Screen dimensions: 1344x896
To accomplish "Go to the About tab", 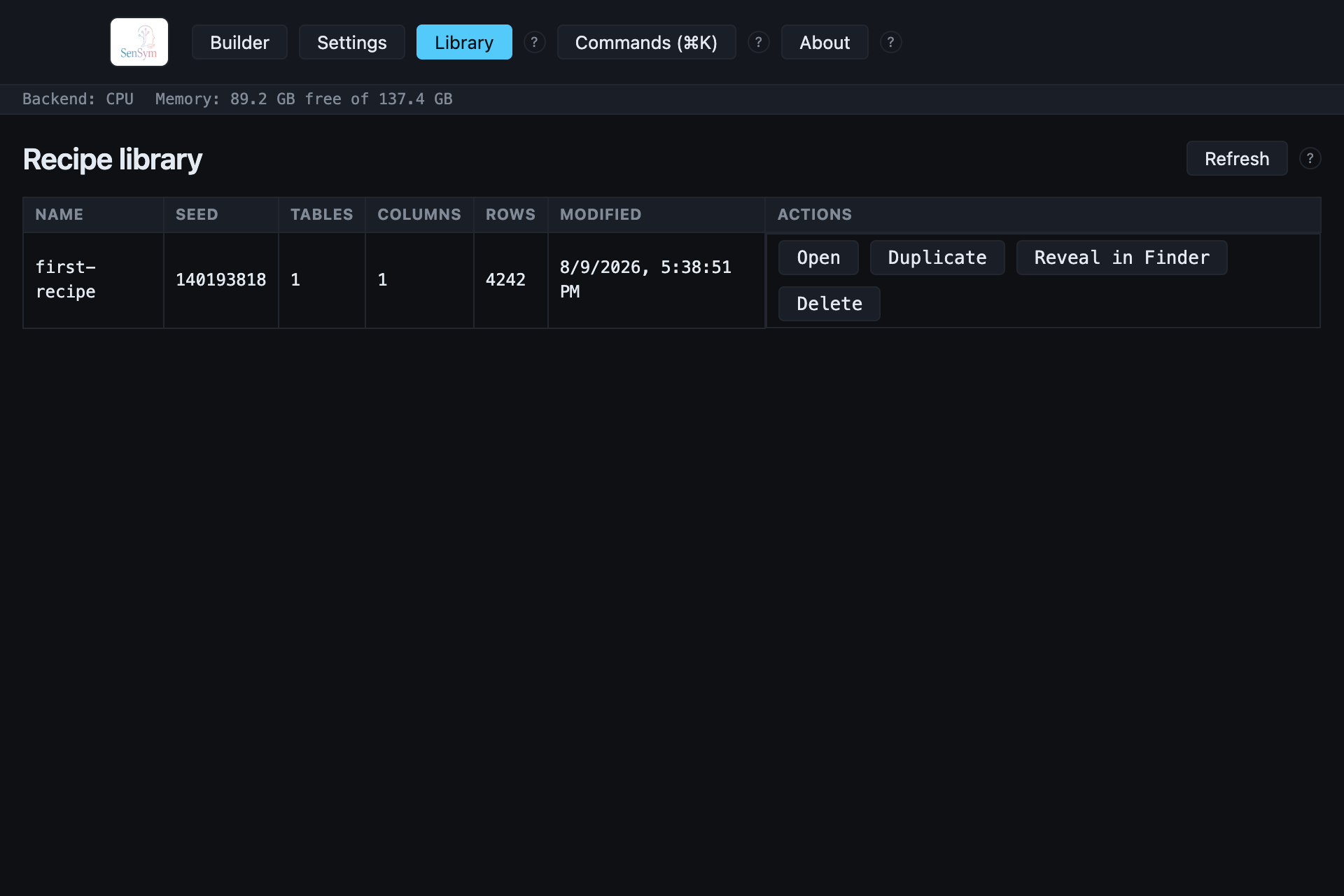I will (825, 42).
